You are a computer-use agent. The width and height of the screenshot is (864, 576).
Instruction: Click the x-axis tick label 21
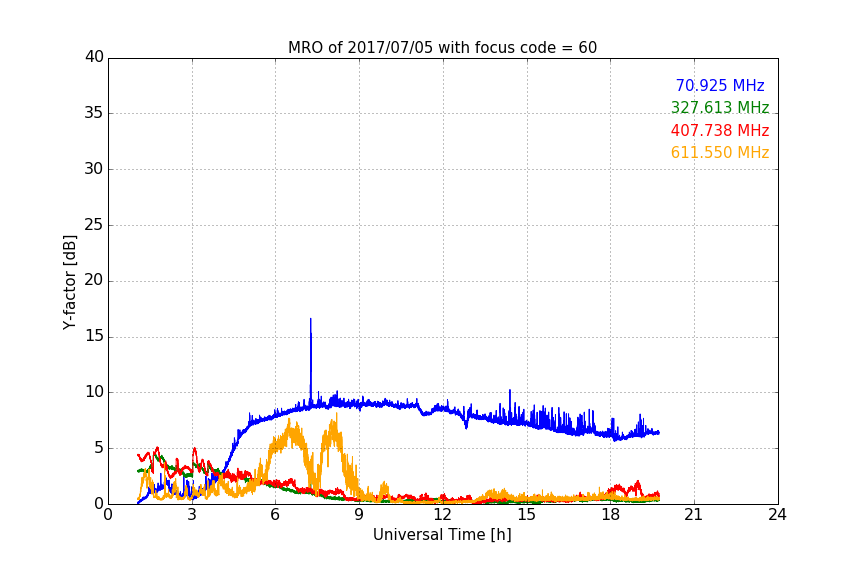(x=694, y=515)
